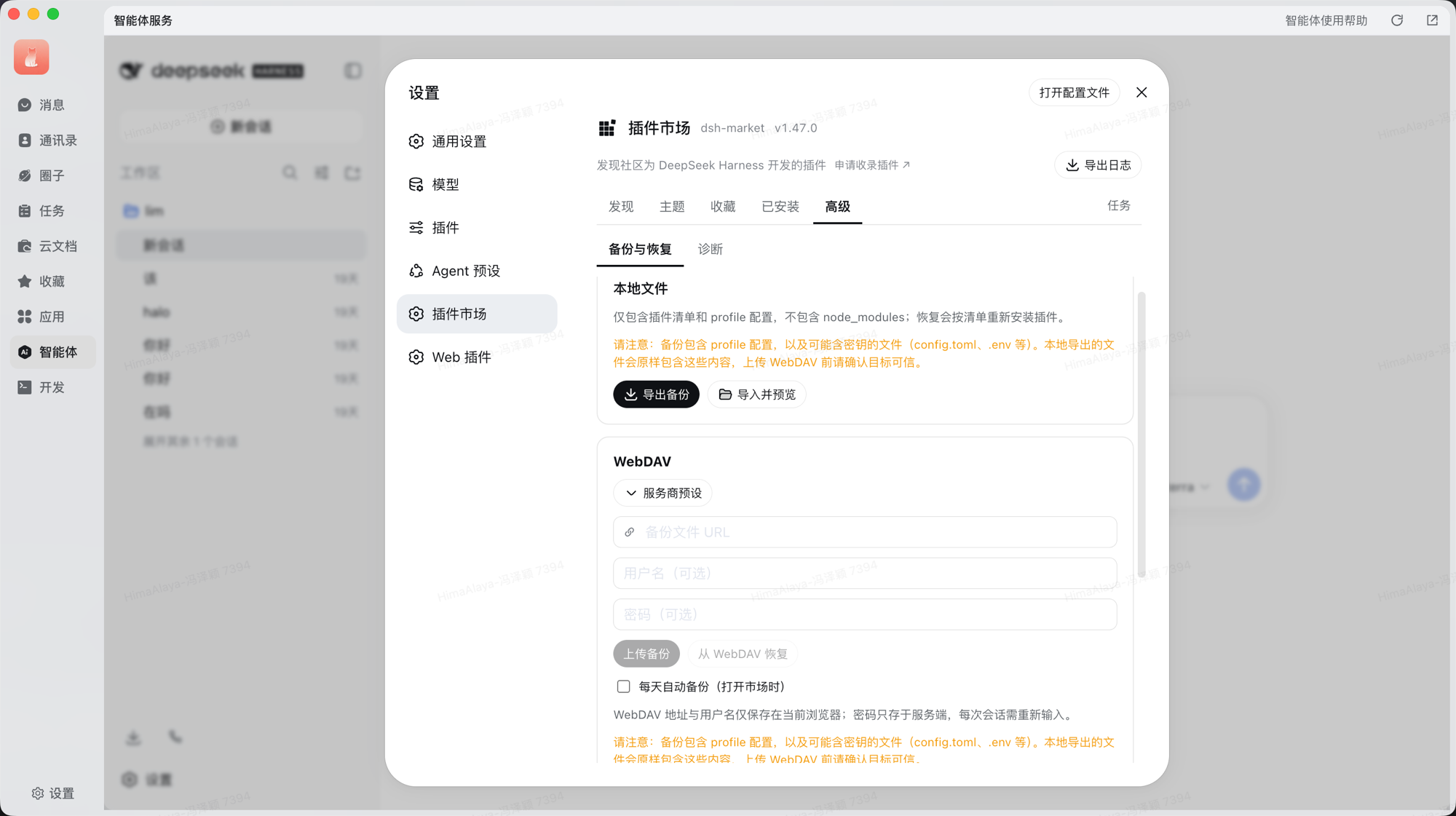Open Agent 预设 settings

click(477, 271)
